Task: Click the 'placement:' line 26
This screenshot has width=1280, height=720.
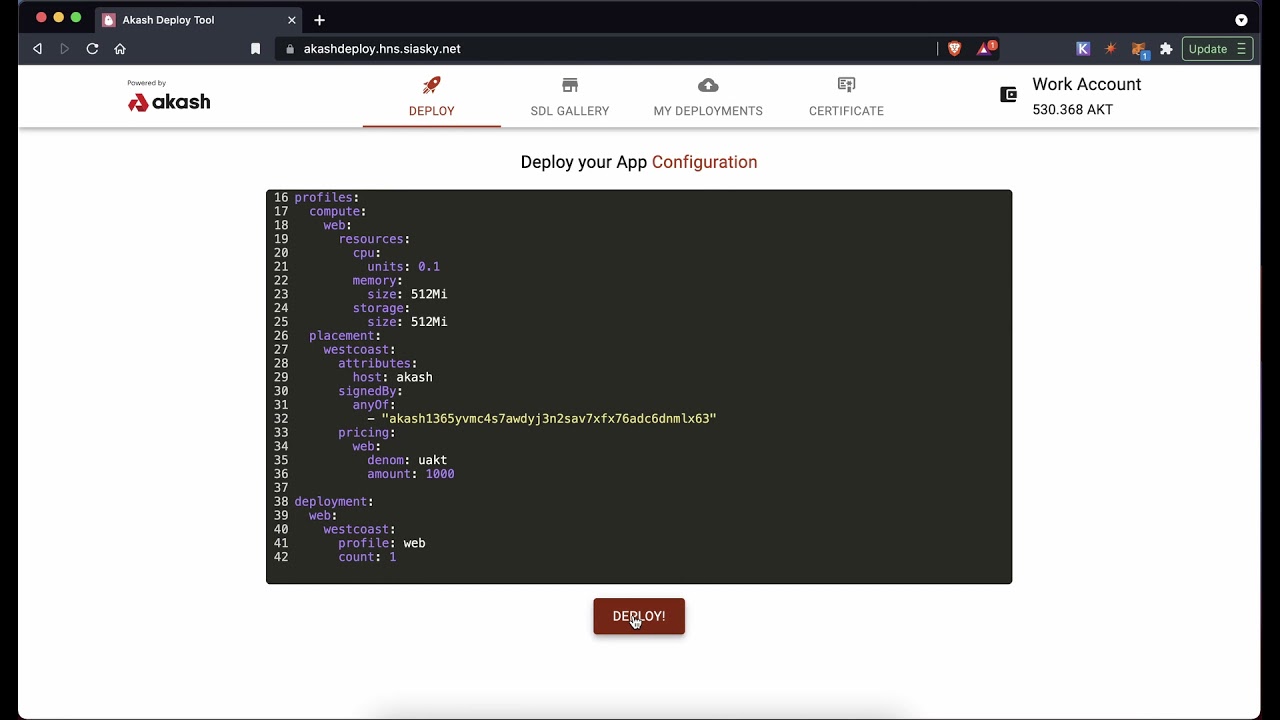Action: [x=345, y=336]
